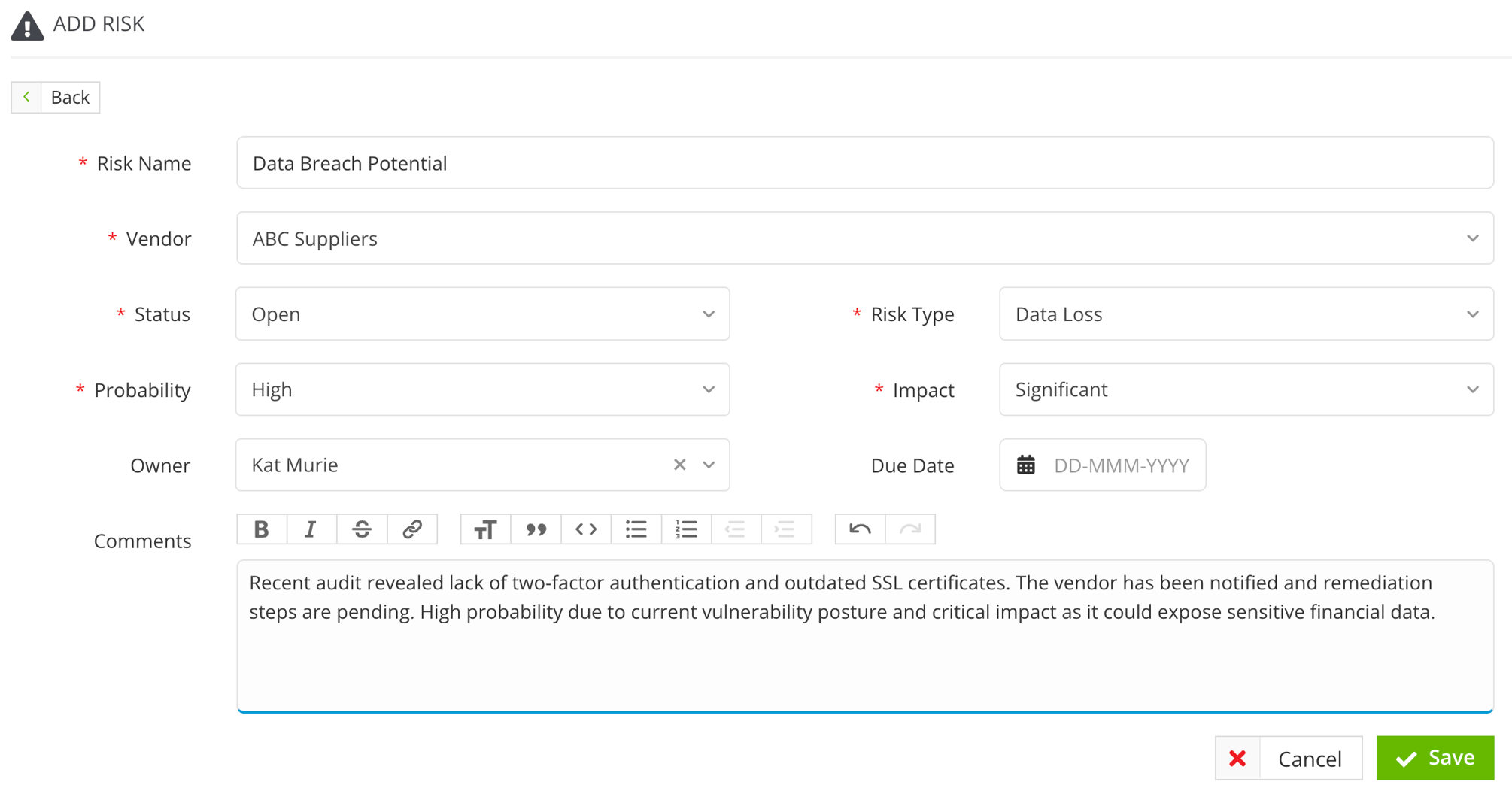Image resolution: width=1512 pixels, height=797 pixels.
Task: Apply strikethrough formatting to comment text
Action: click(x=362, y=529)
